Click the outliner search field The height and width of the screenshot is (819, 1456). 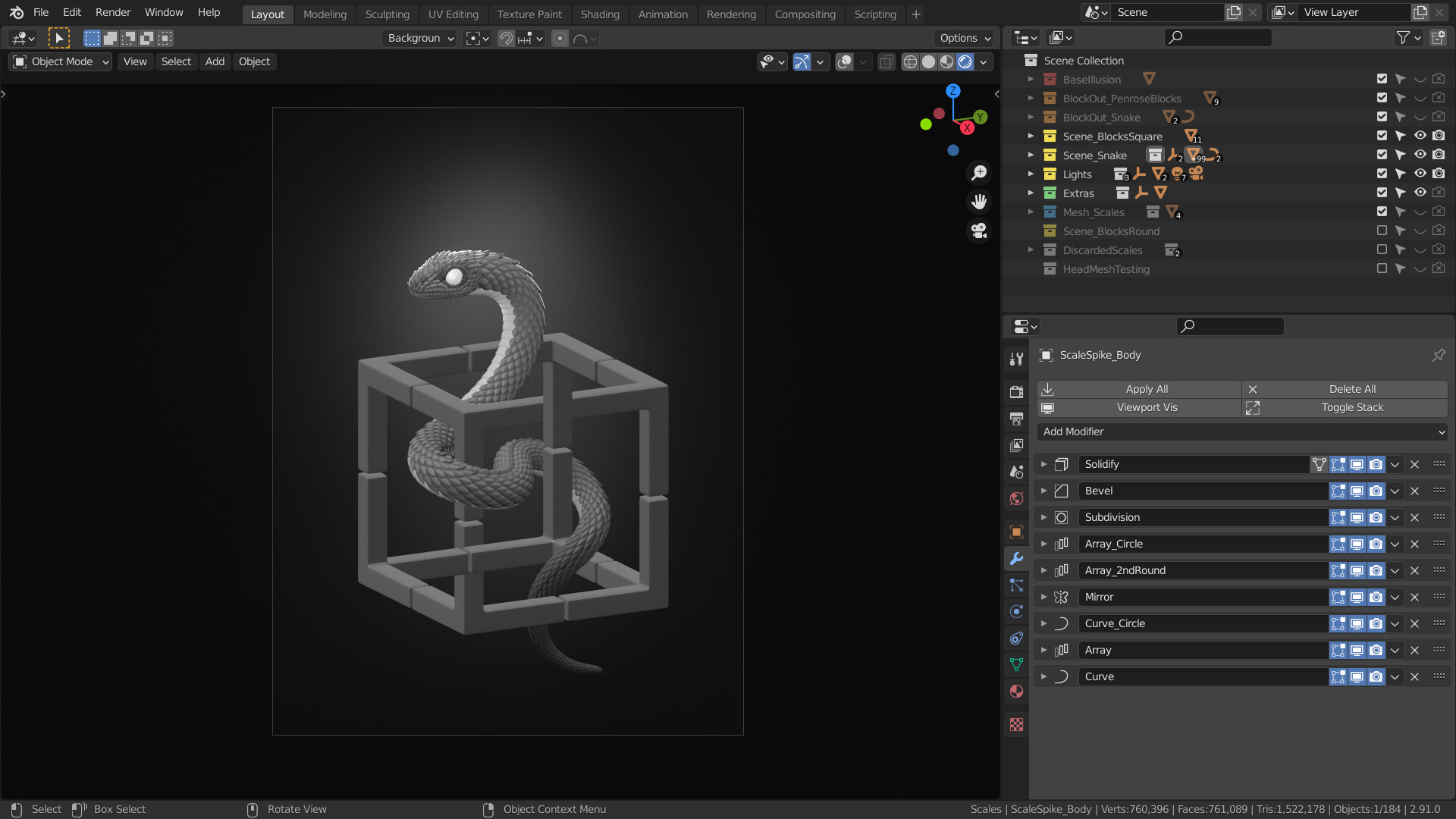(x=1218, y=37)
